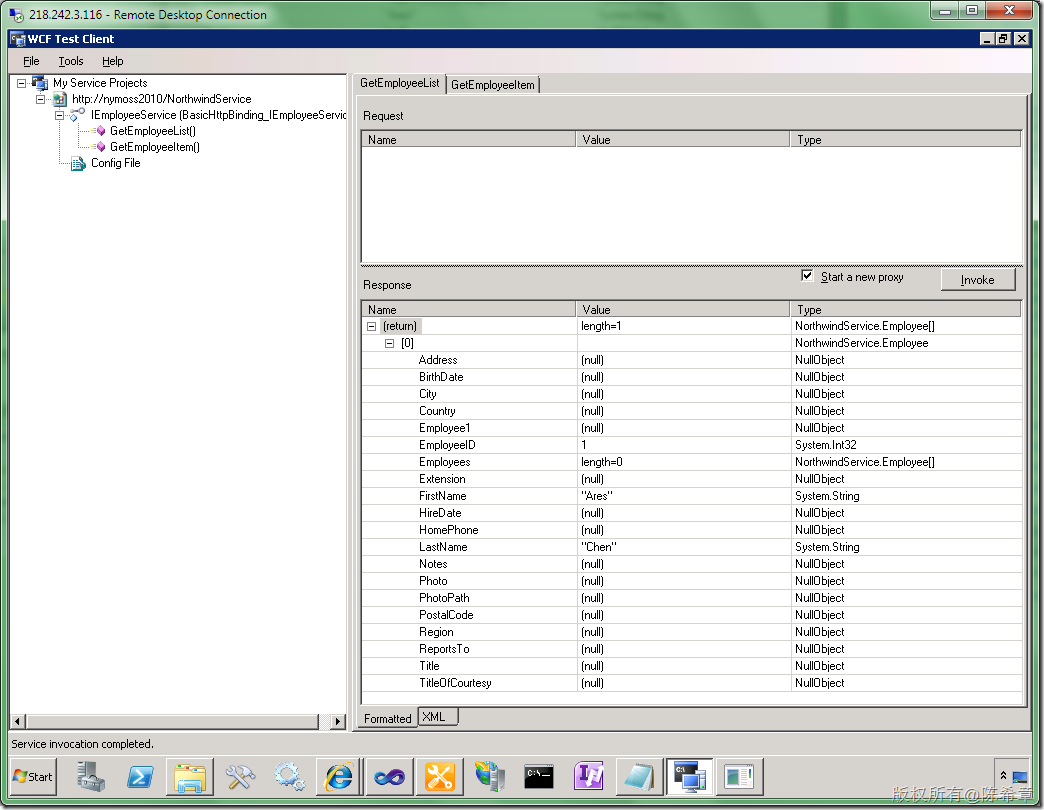Viewport: 1044px width, 810px height.
Task: Click the gears services icon in taskbar
Action: tap(290, 777)
